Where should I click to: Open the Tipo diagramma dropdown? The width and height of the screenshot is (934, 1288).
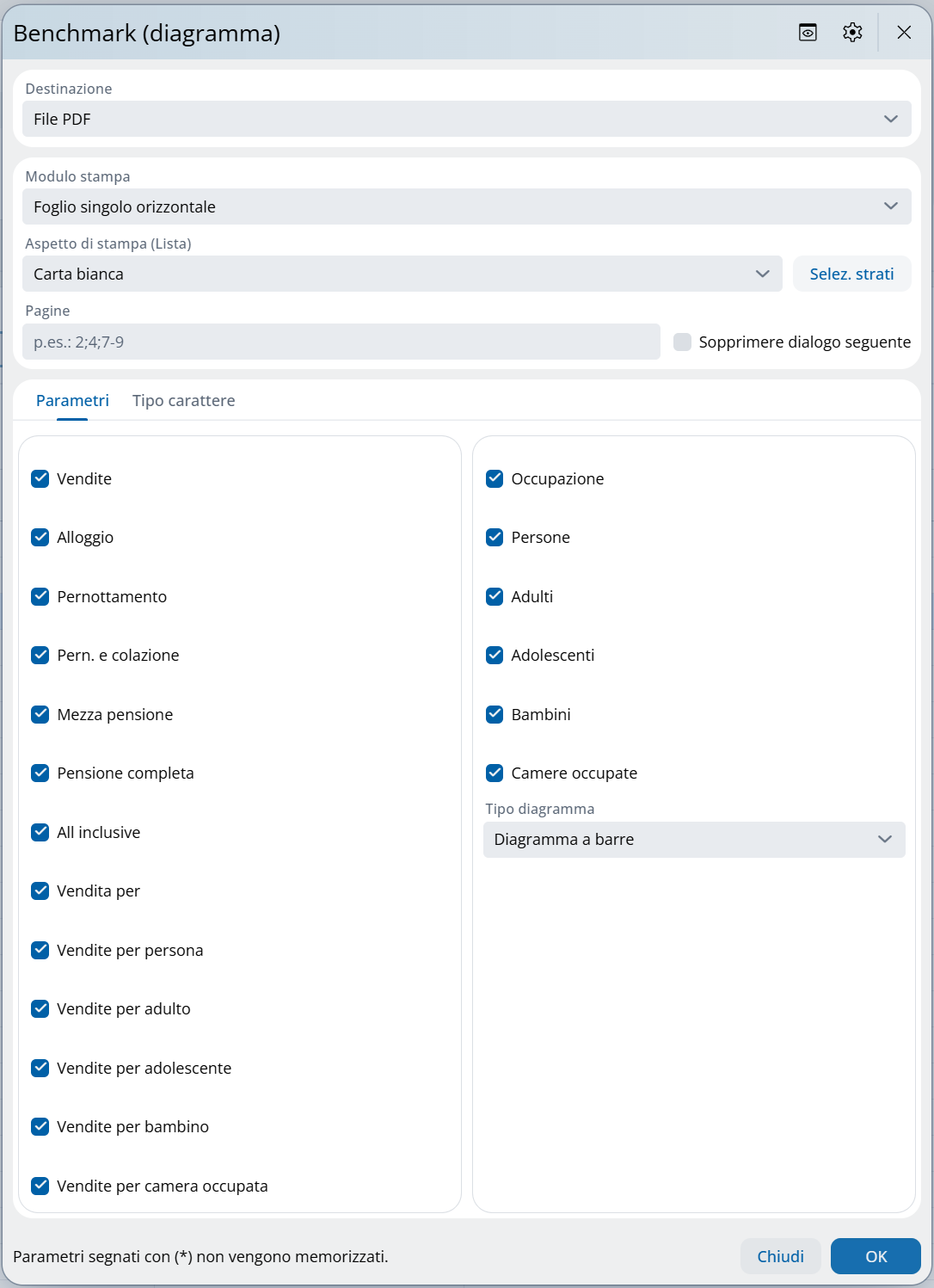point(693,840)
